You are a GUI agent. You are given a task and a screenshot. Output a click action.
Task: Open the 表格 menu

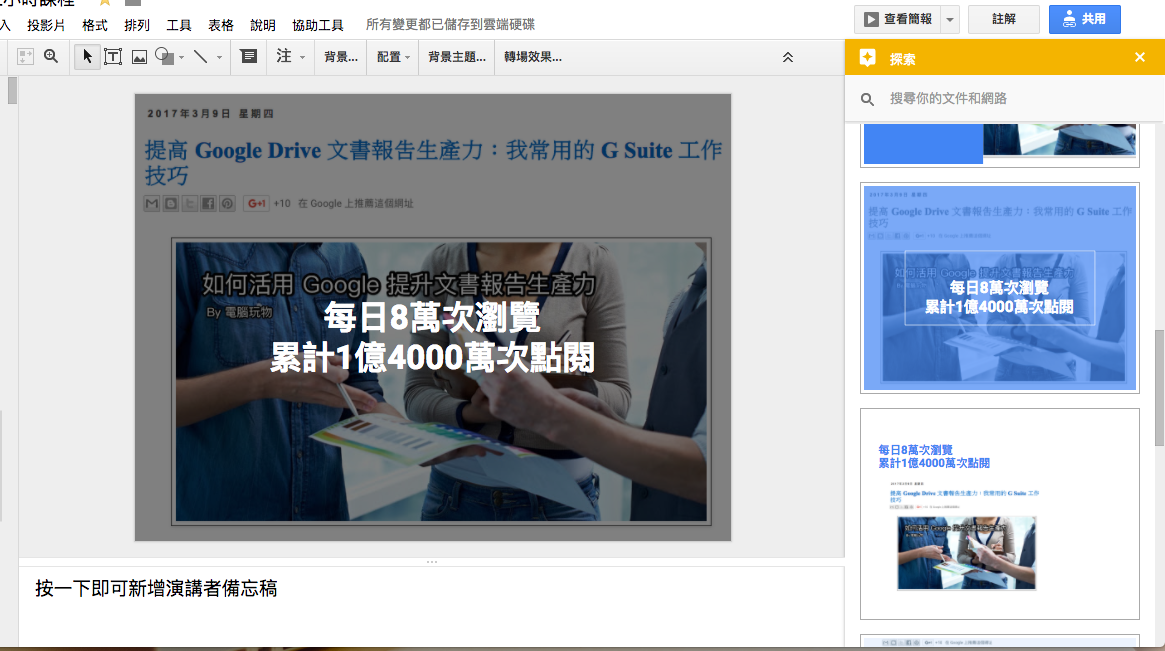point(221,25)
